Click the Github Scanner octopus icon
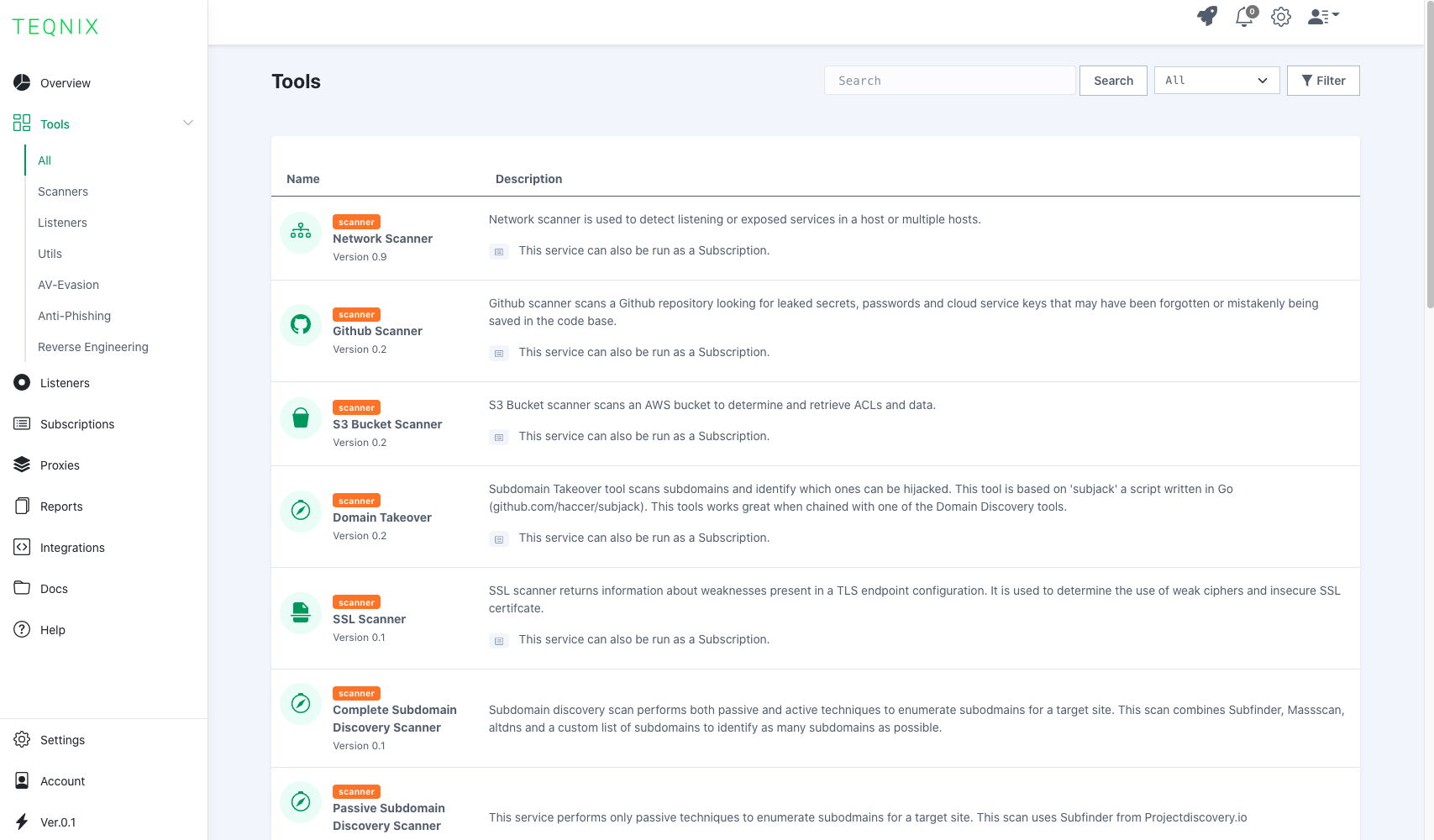 [x=300, y=324]
